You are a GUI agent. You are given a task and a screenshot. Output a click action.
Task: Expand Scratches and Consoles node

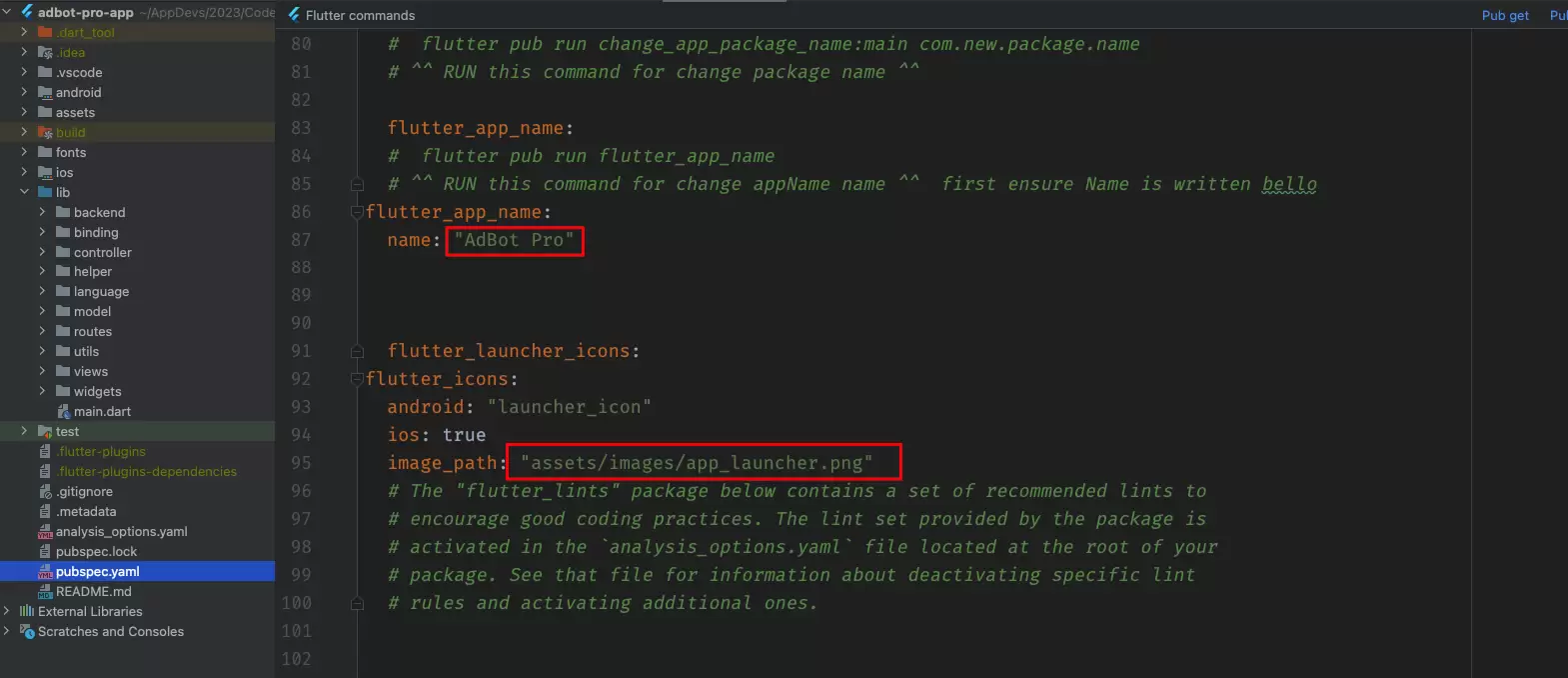coord(7,631)
